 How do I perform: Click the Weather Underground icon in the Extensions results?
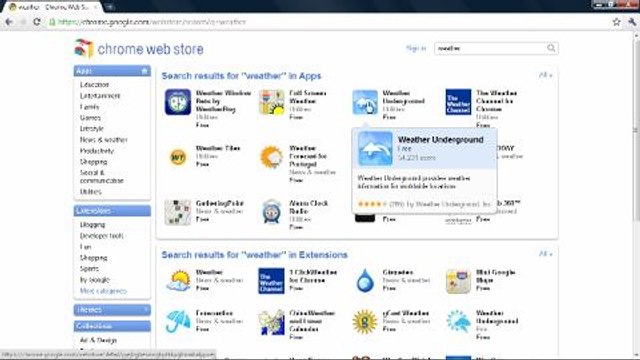[x=458, y=322]
